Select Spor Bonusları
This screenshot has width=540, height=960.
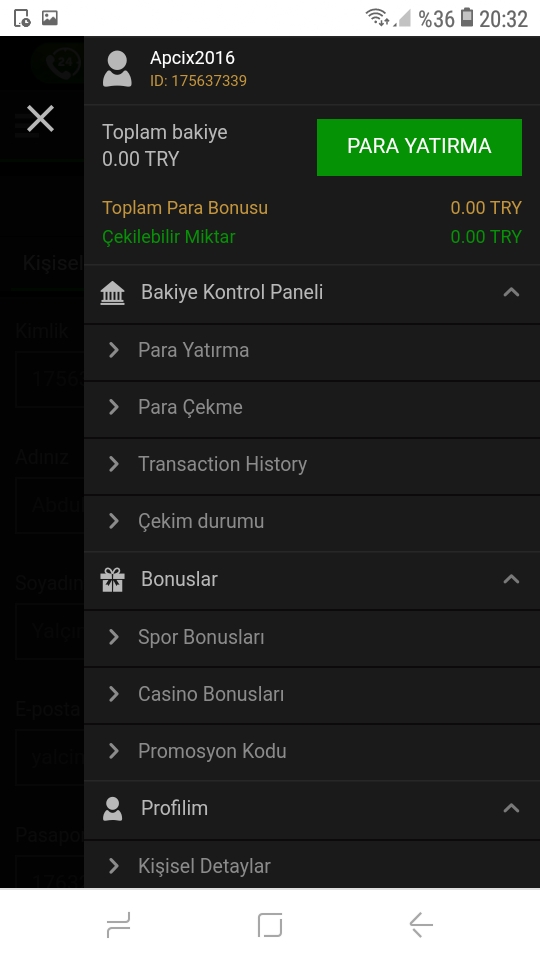[x=312, y=637]
